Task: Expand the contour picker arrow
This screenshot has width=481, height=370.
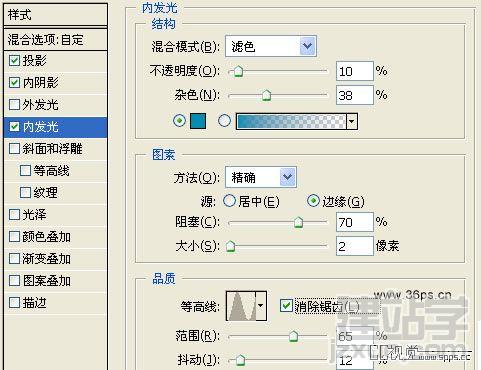Action: 261,306
